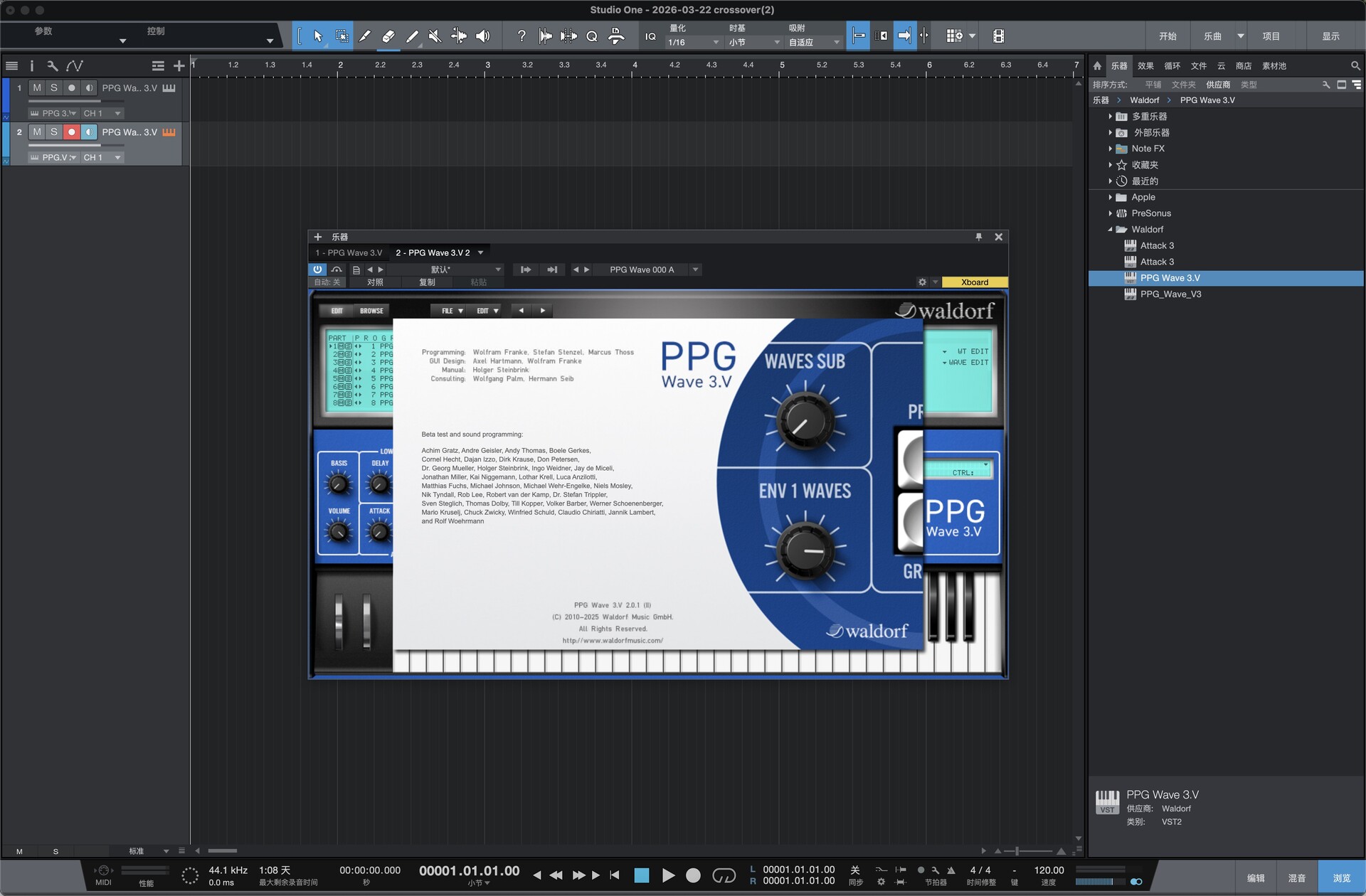The image size is (1366, 896).
Task: Expand the PreSonus vendor folder
Action: click(x=1110, y=213)
